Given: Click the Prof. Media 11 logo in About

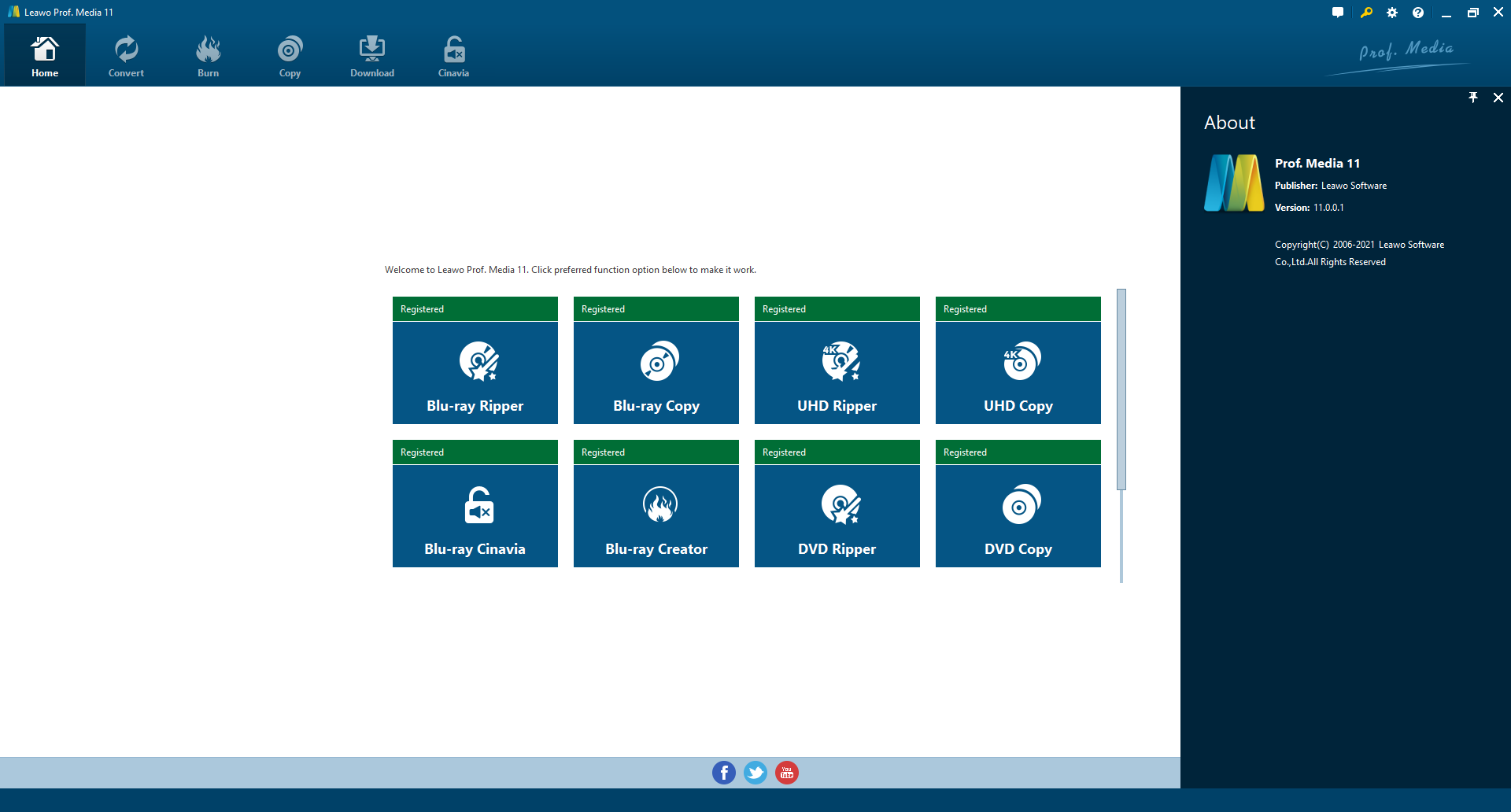Looking at the screenshot, I should pos(1234,183).
